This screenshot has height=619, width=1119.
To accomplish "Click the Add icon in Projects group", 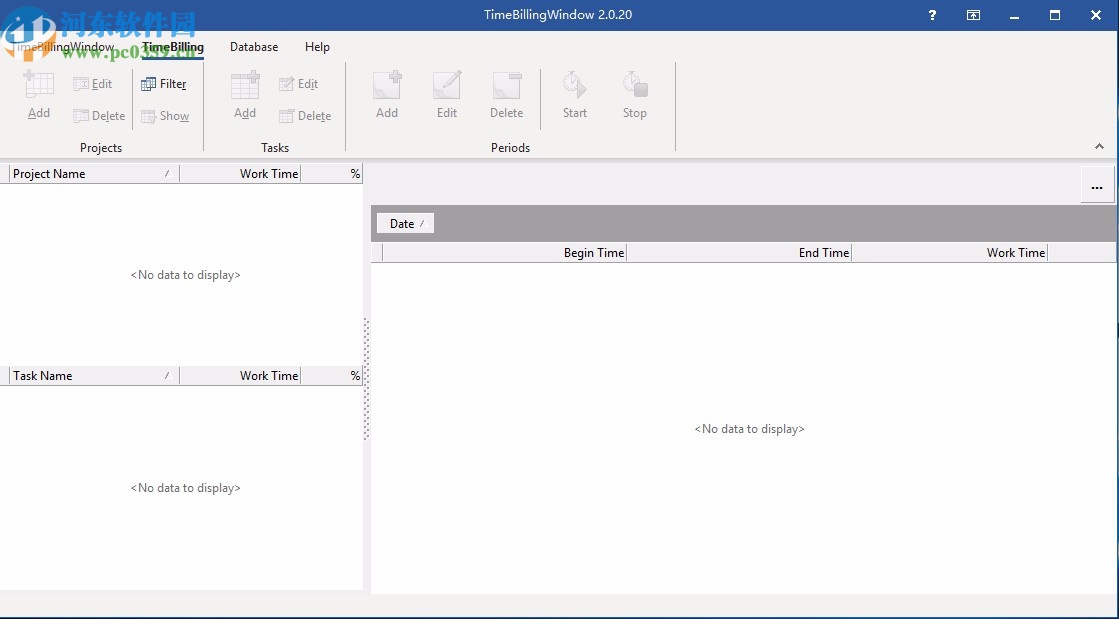I will pos(38,95).
